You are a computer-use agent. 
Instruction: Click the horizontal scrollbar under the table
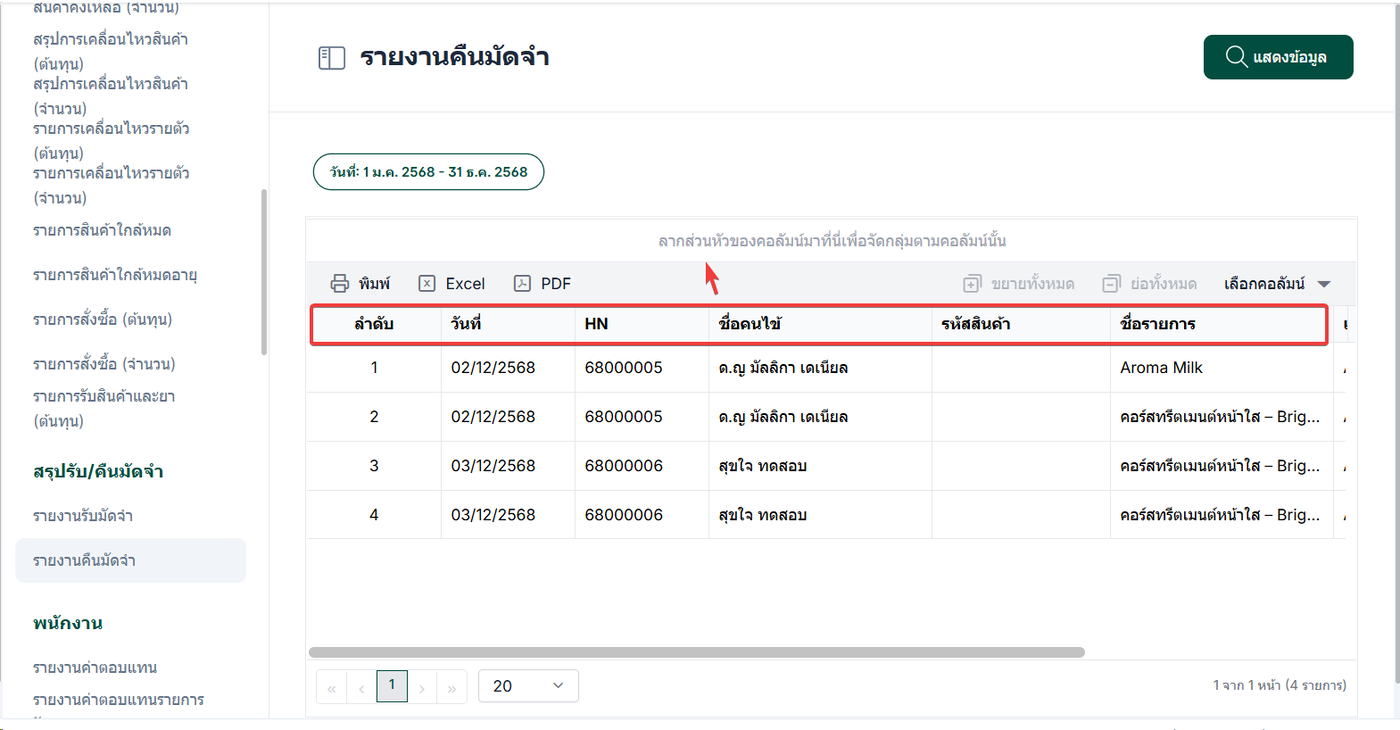click(697, 652)
